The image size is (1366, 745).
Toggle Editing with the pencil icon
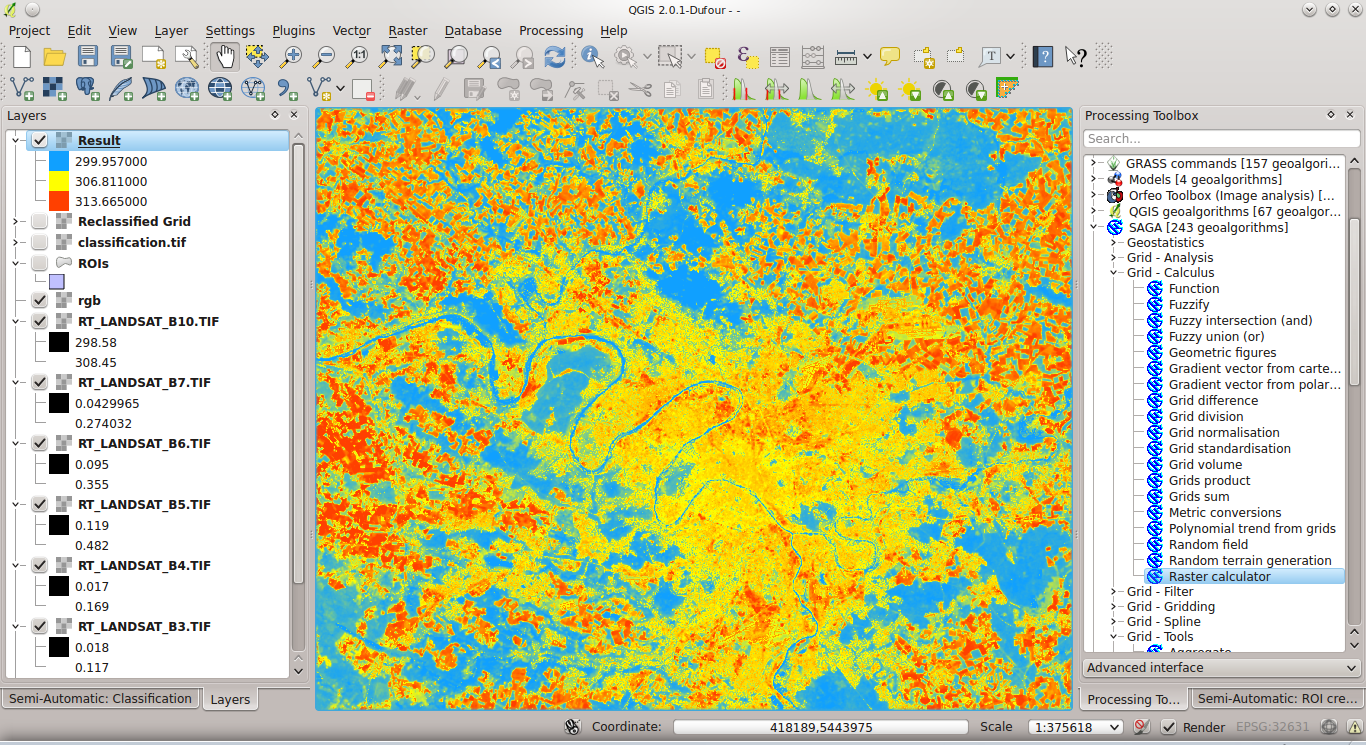442,90
